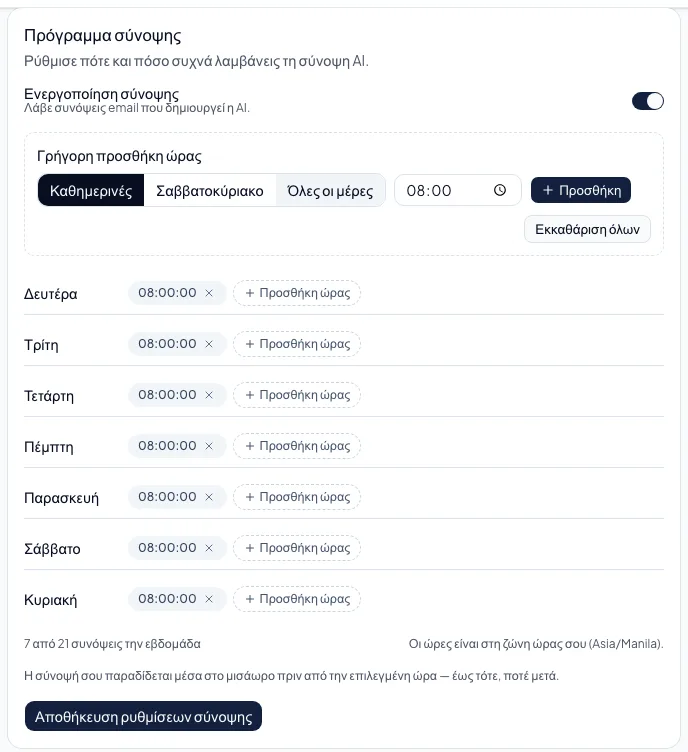
Task: Remove the 08:00:00 time from Δευτέρα
Action: click(x=209, y=293)
